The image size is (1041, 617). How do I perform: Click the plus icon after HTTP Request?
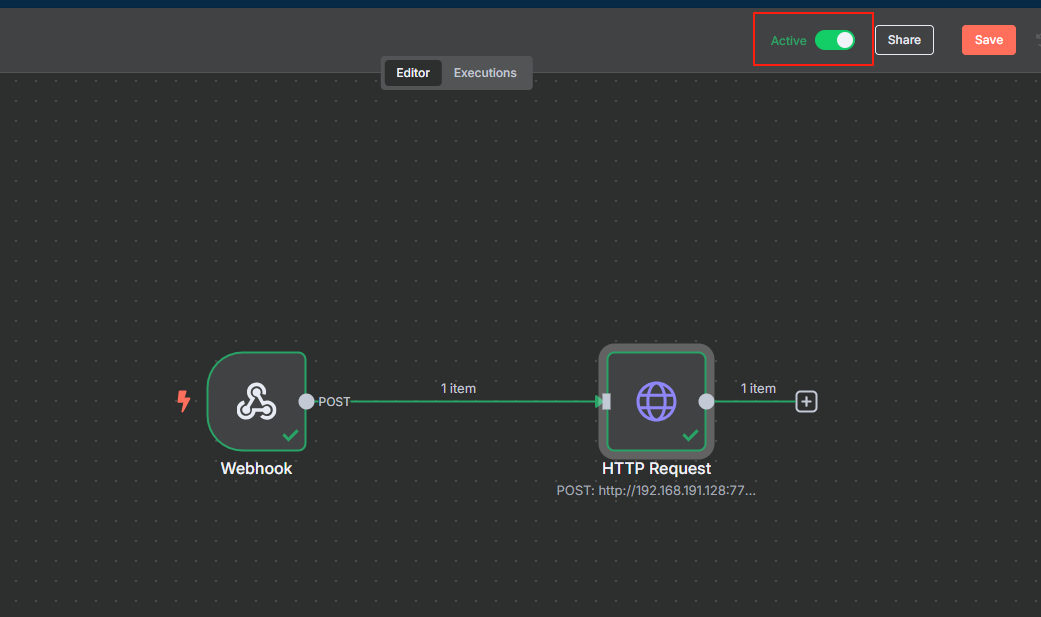pyautogui.click(x=806, y=401)
